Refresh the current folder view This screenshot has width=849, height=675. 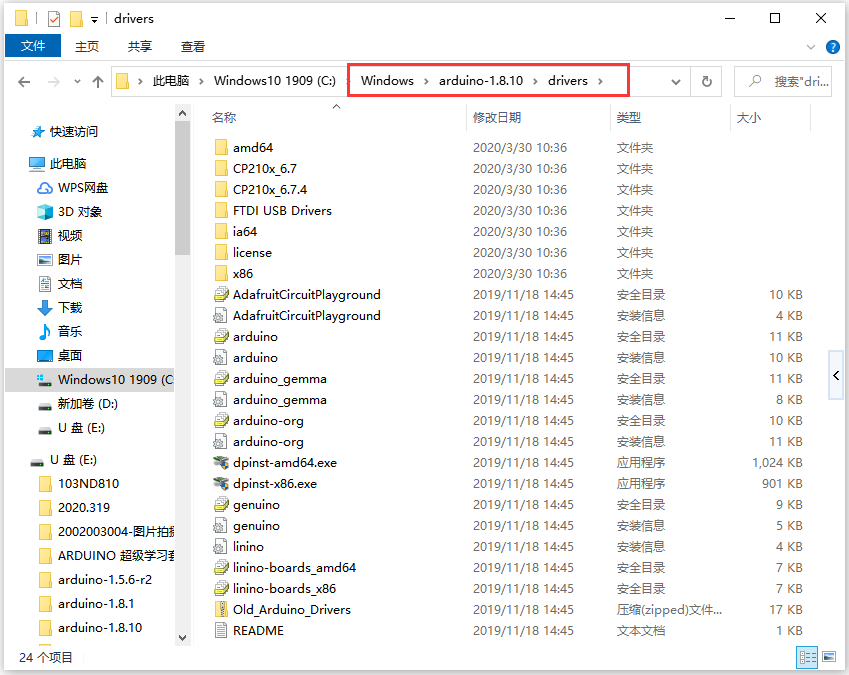pos(707,81)
